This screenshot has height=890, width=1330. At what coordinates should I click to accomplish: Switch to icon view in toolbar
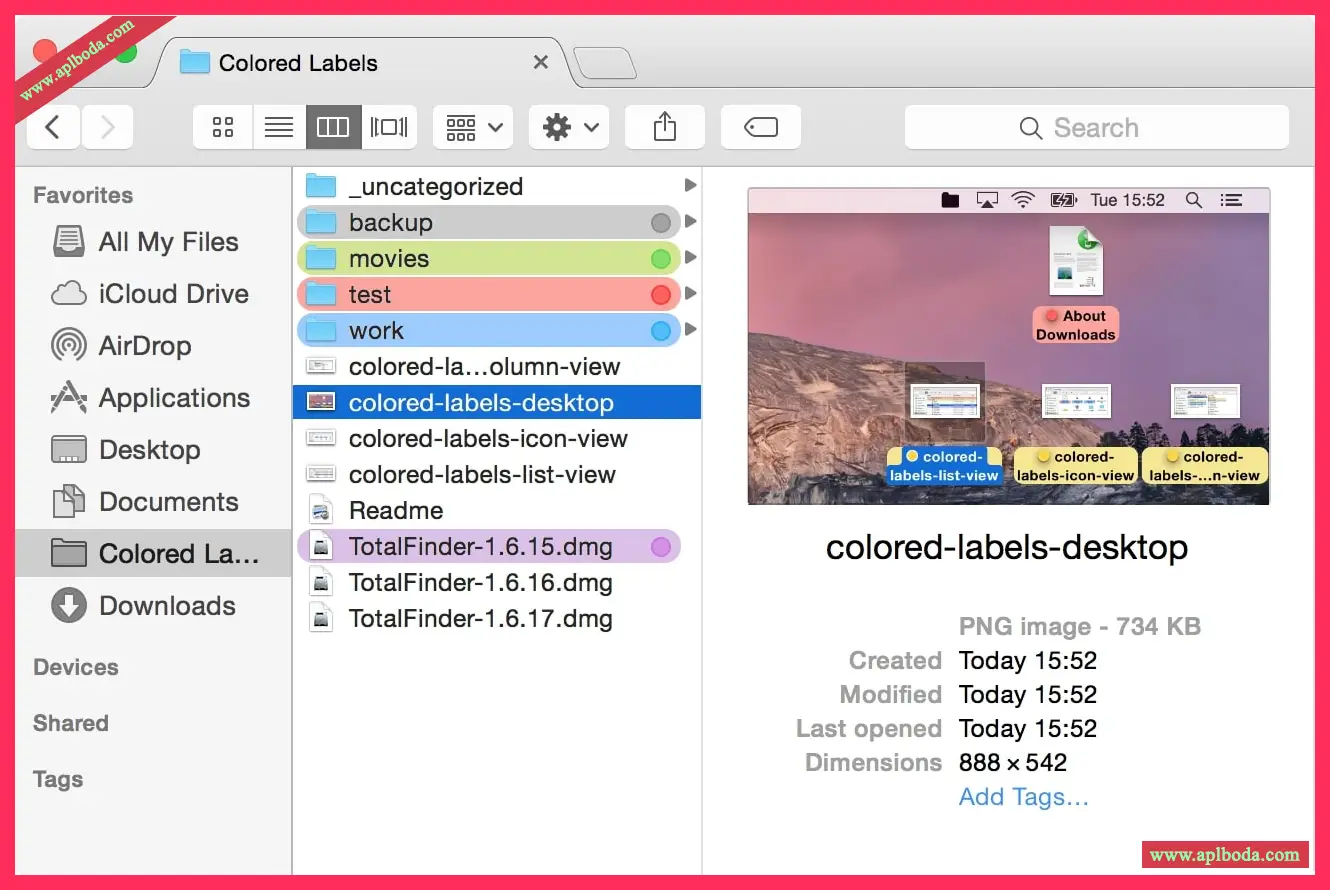tap(223, 127)
